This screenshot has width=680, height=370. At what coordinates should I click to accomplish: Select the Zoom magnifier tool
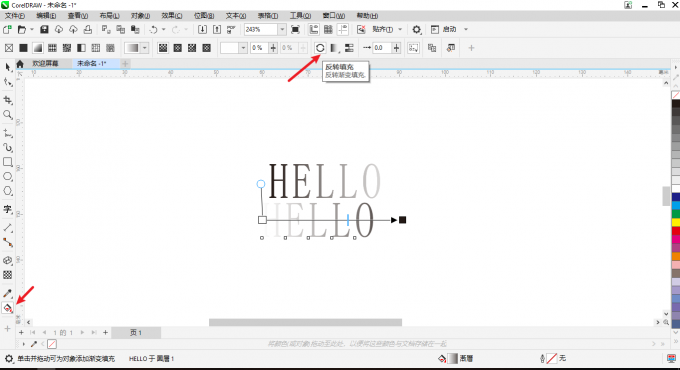coord(8,115)
